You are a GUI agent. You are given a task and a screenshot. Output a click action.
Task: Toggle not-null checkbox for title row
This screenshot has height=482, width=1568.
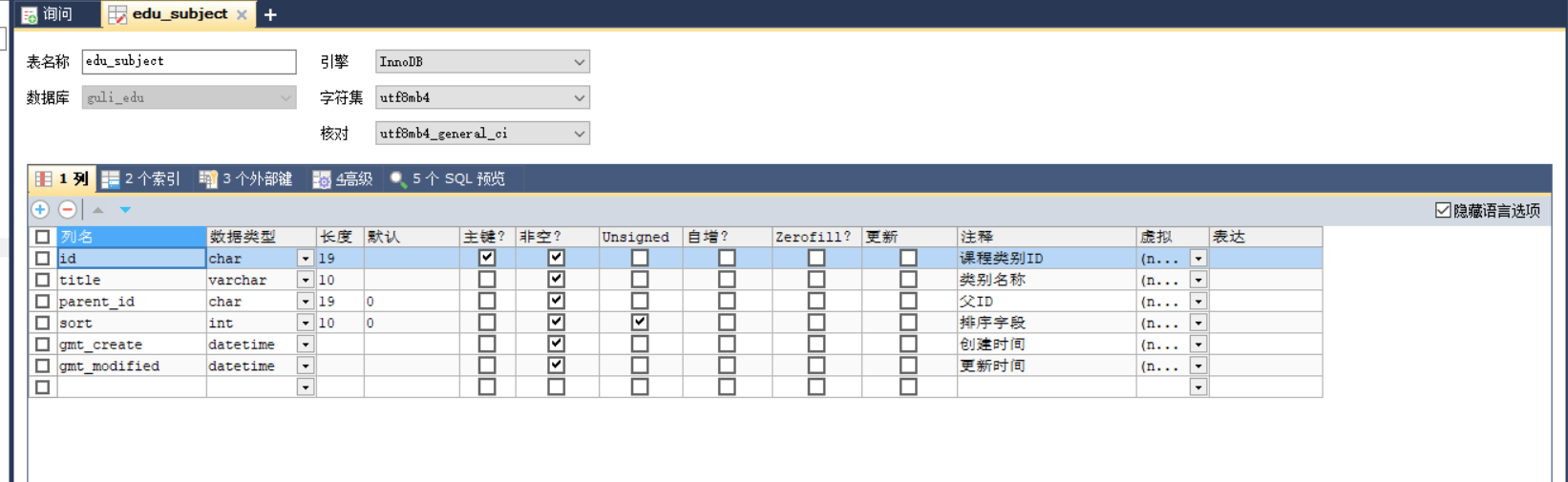[x=557, y=279]
